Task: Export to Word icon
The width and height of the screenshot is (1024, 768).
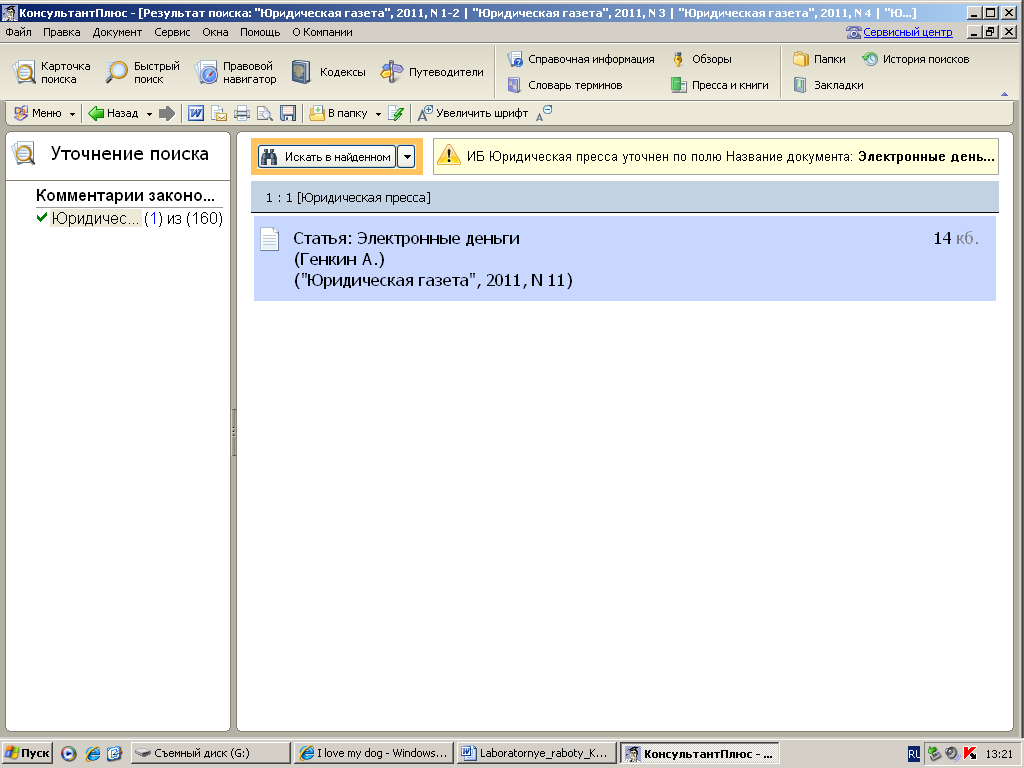Action: coord(196,114)
